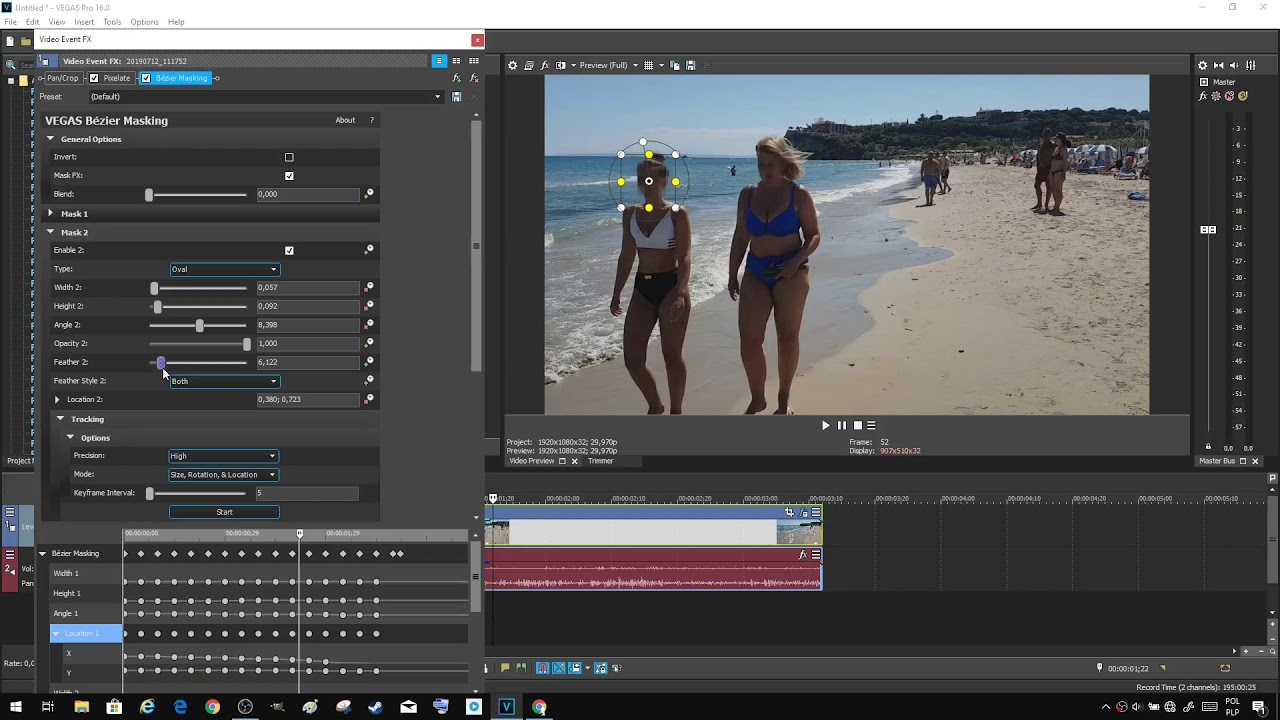Image resolution: width=1280 pixels, height=720 pixels.
Task: Toggle animate icon for Angle 2
Action: 368,325
